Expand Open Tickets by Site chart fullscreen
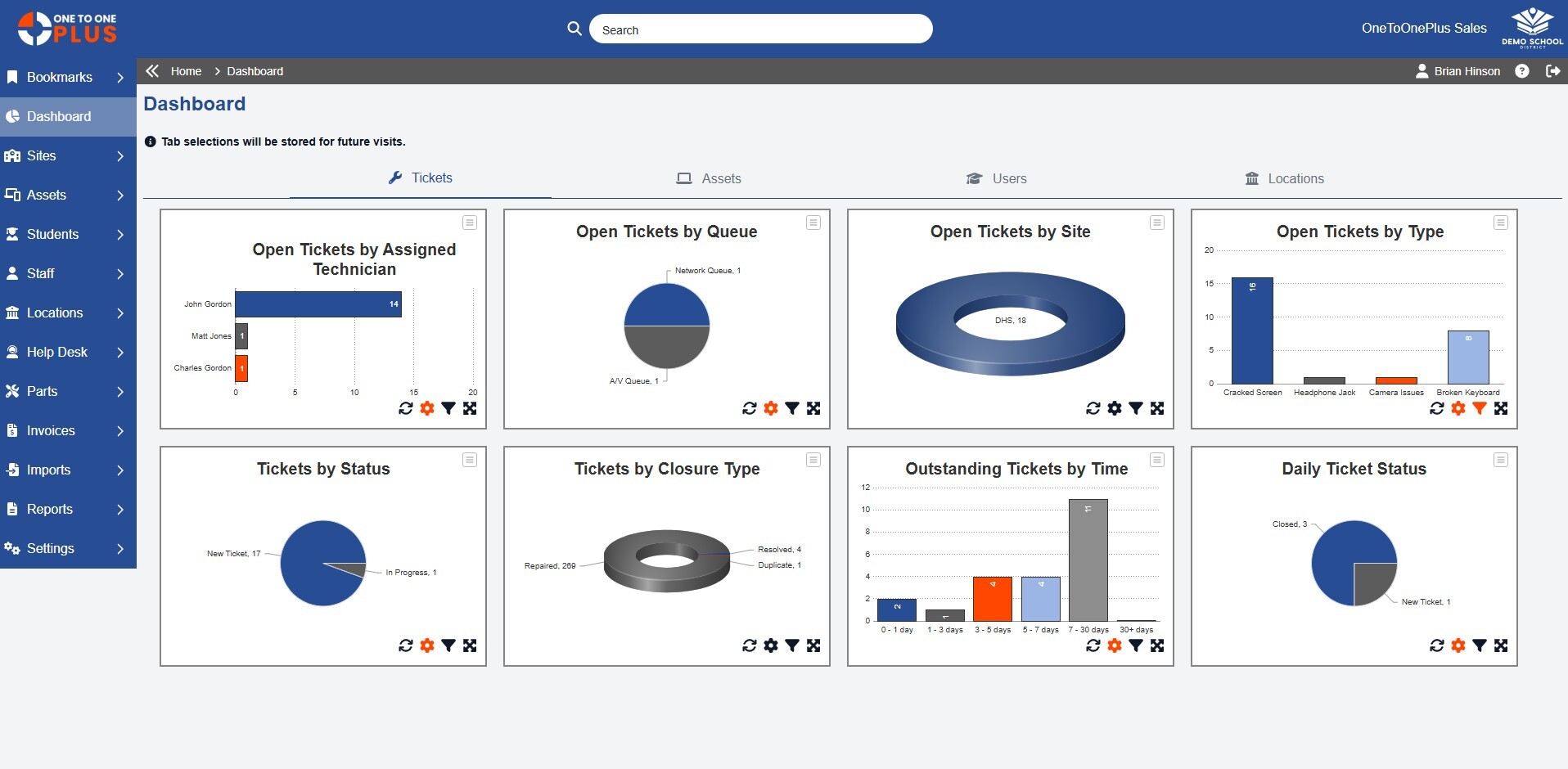The height and width of the screenshot is (769, 1568). [x=1157, y=408]
